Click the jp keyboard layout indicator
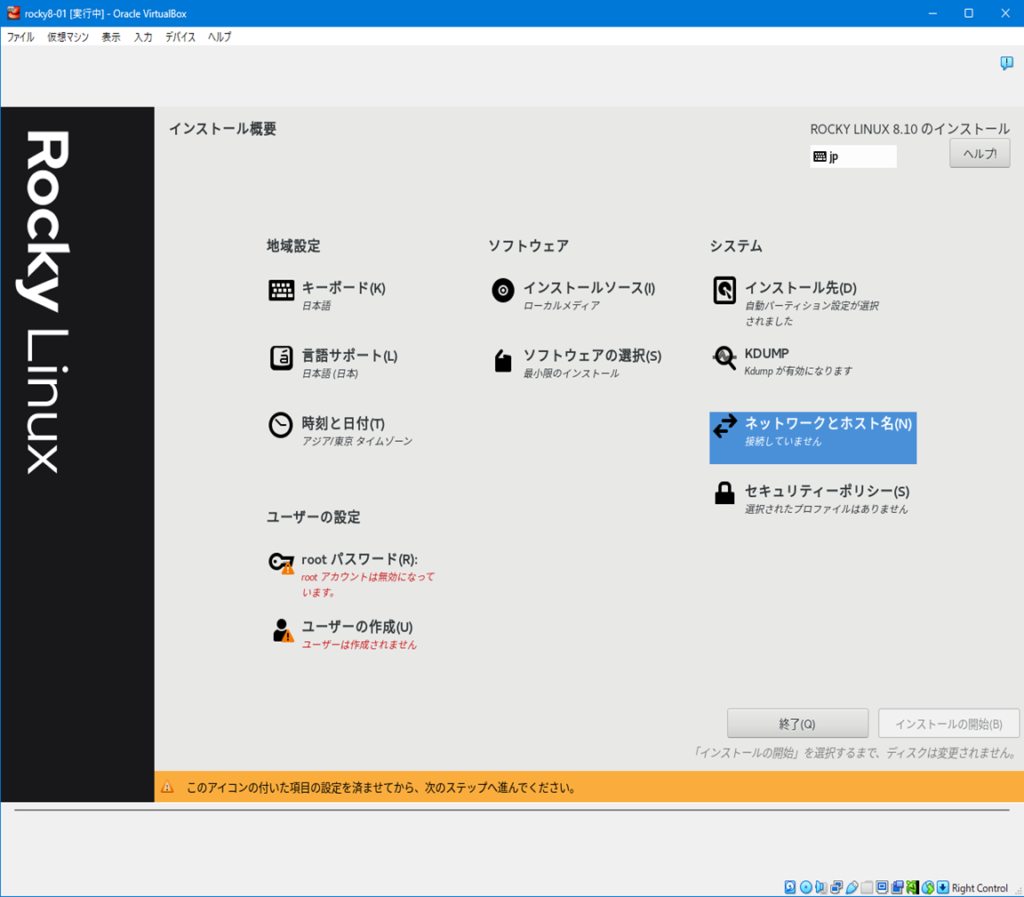Image resolution: width=1024 pixels, height=897 pixels. pyautogui.click(x=853, y=157)
